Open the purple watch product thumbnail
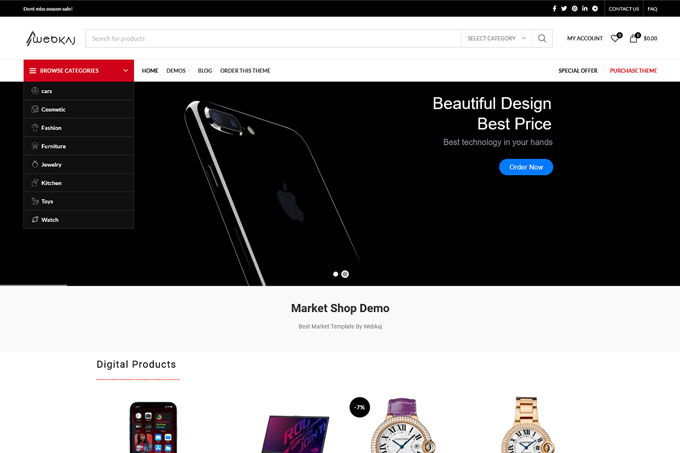 pos(402,425)
